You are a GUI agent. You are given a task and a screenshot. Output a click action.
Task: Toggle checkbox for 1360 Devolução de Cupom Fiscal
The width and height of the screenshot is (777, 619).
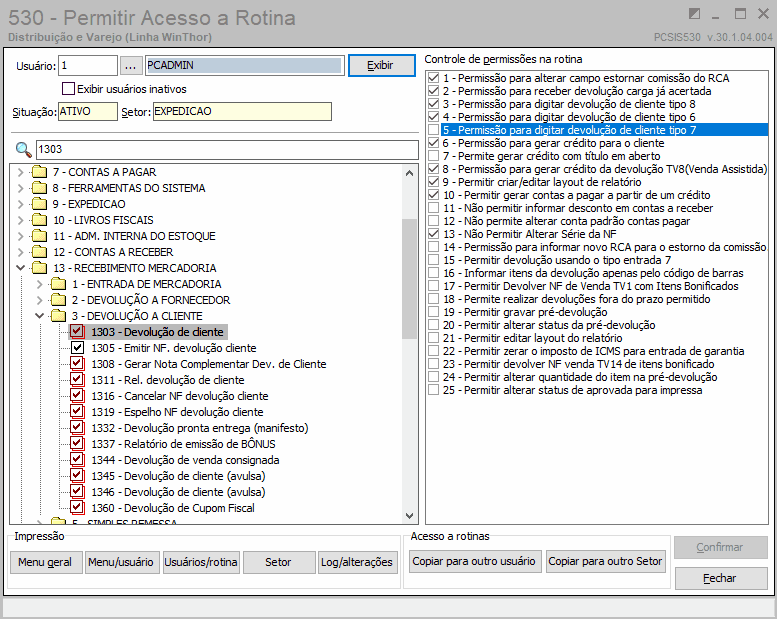77,507
